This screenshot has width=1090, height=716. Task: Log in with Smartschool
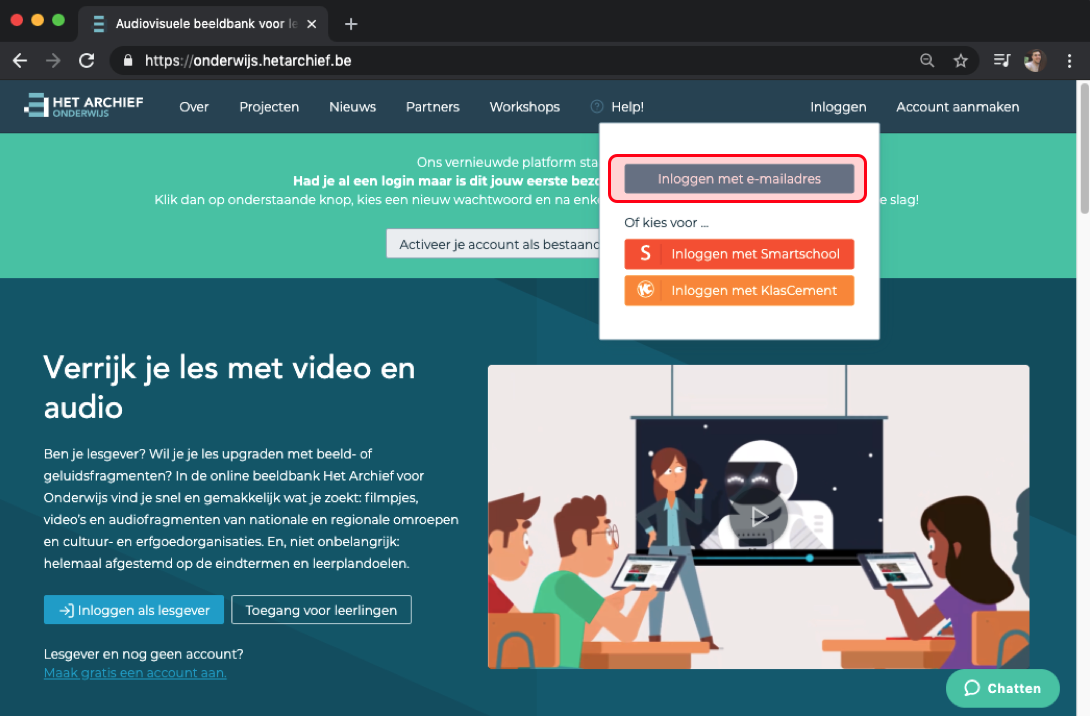[x=739, y=254]
